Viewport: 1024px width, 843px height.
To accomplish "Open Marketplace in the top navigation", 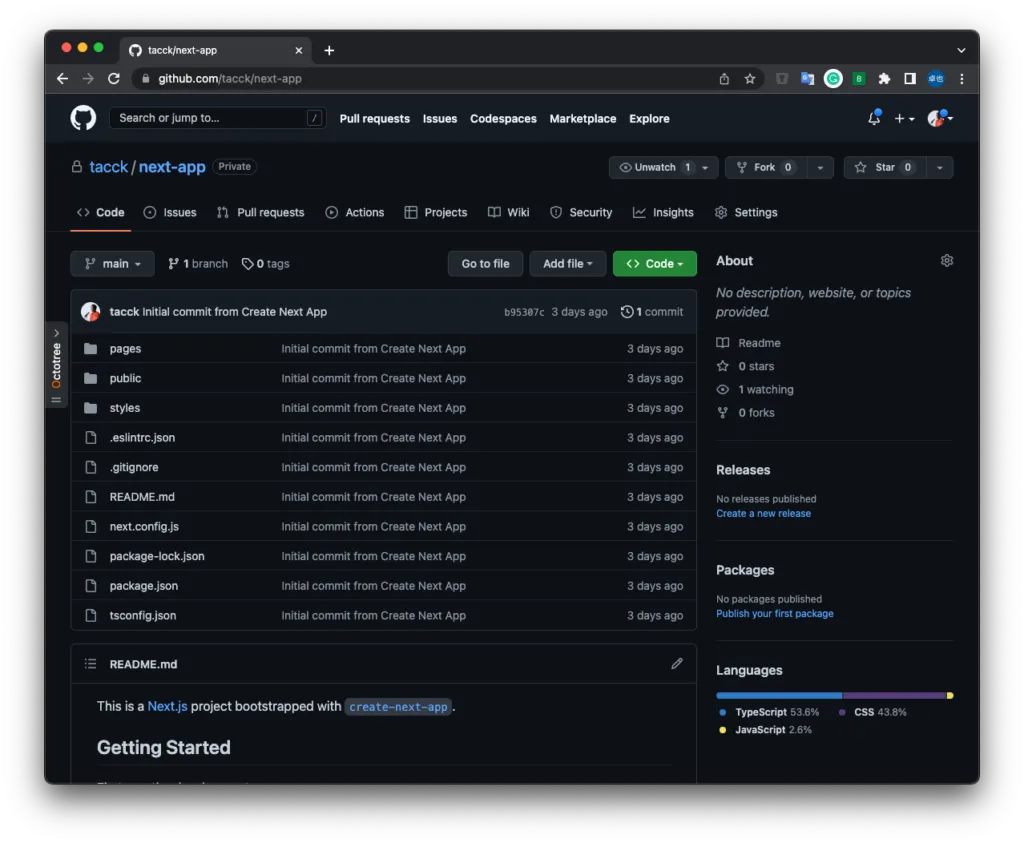I will point(582,119).
